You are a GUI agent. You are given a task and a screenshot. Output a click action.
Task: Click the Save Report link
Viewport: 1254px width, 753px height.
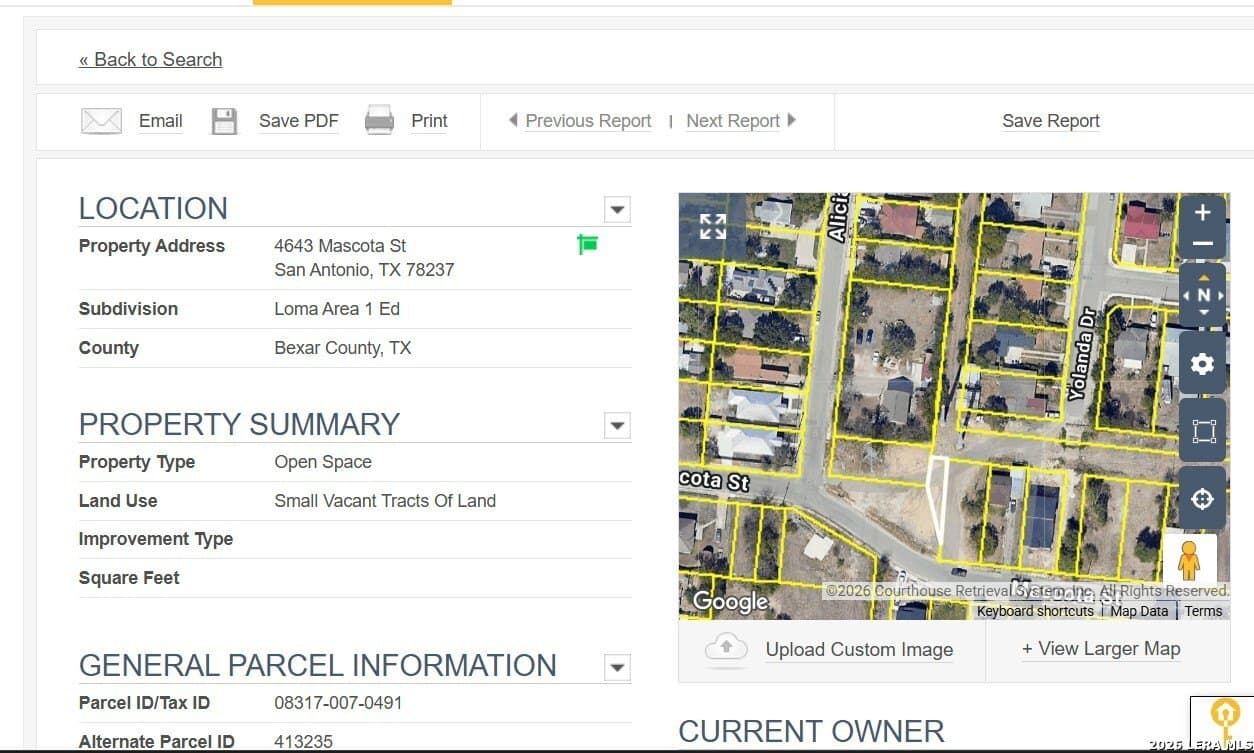(1050, 120)
